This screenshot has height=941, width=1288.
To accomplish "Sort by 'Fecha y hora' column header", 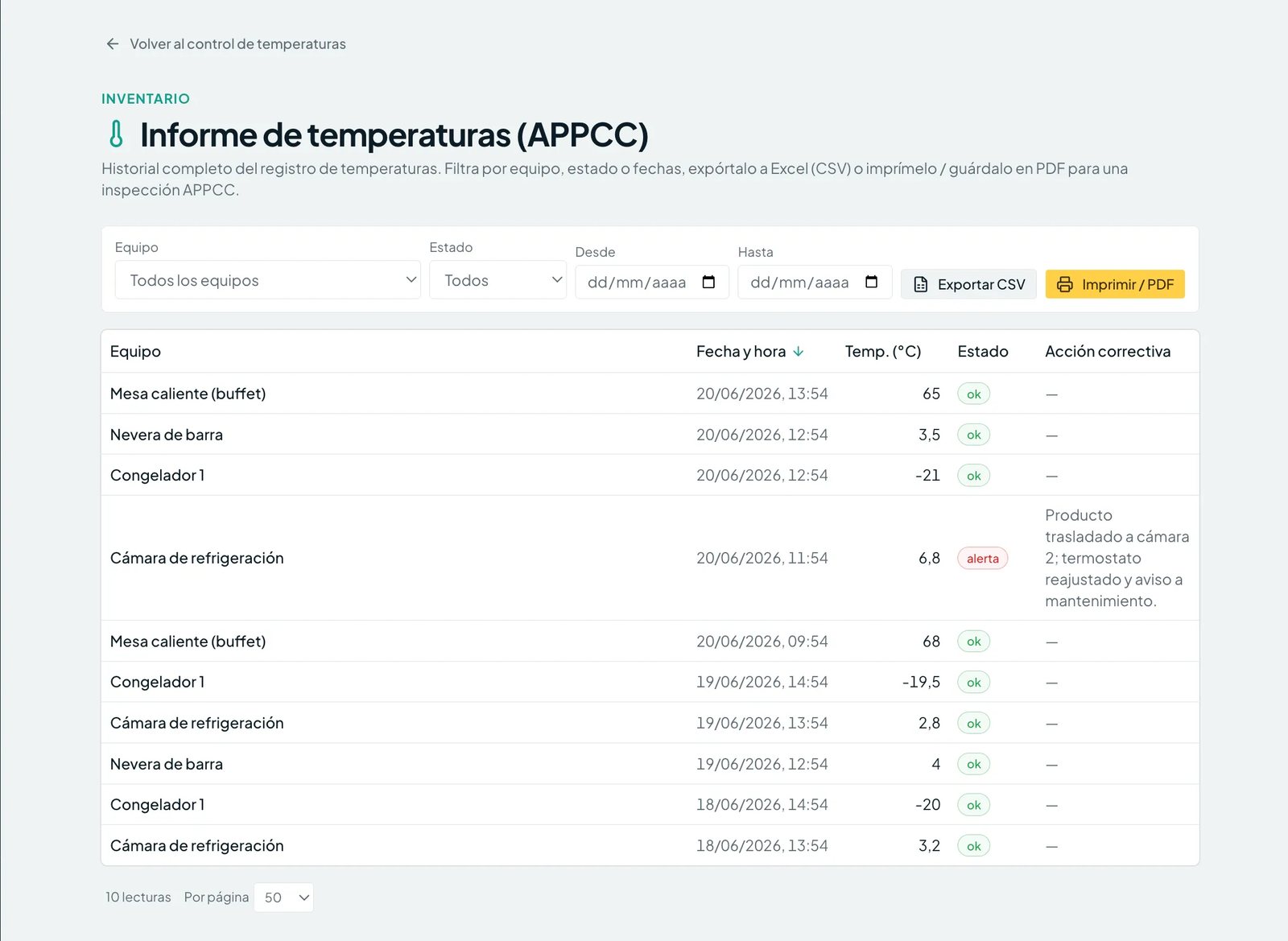I will (x=749, y=352).
